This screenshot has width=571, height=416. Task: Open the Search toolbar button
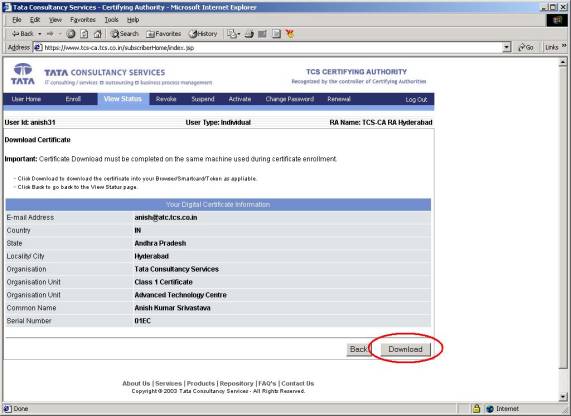125,34
